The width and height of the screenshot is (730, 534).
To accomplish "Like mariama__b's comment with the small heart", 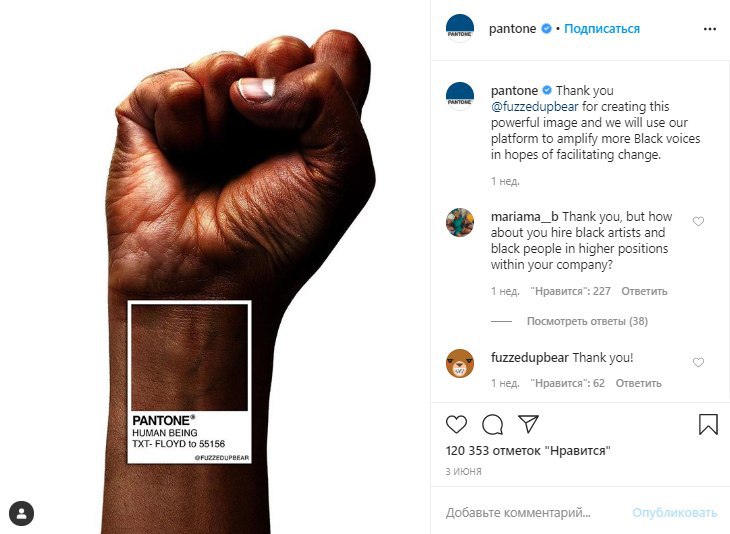I will 698,222.
